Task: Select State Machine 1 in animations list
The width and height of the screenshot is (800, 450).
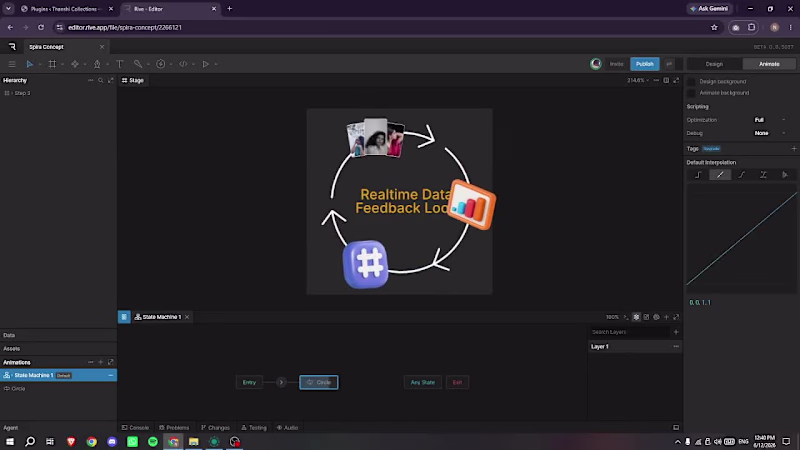Action: click(x=58, y=376)
